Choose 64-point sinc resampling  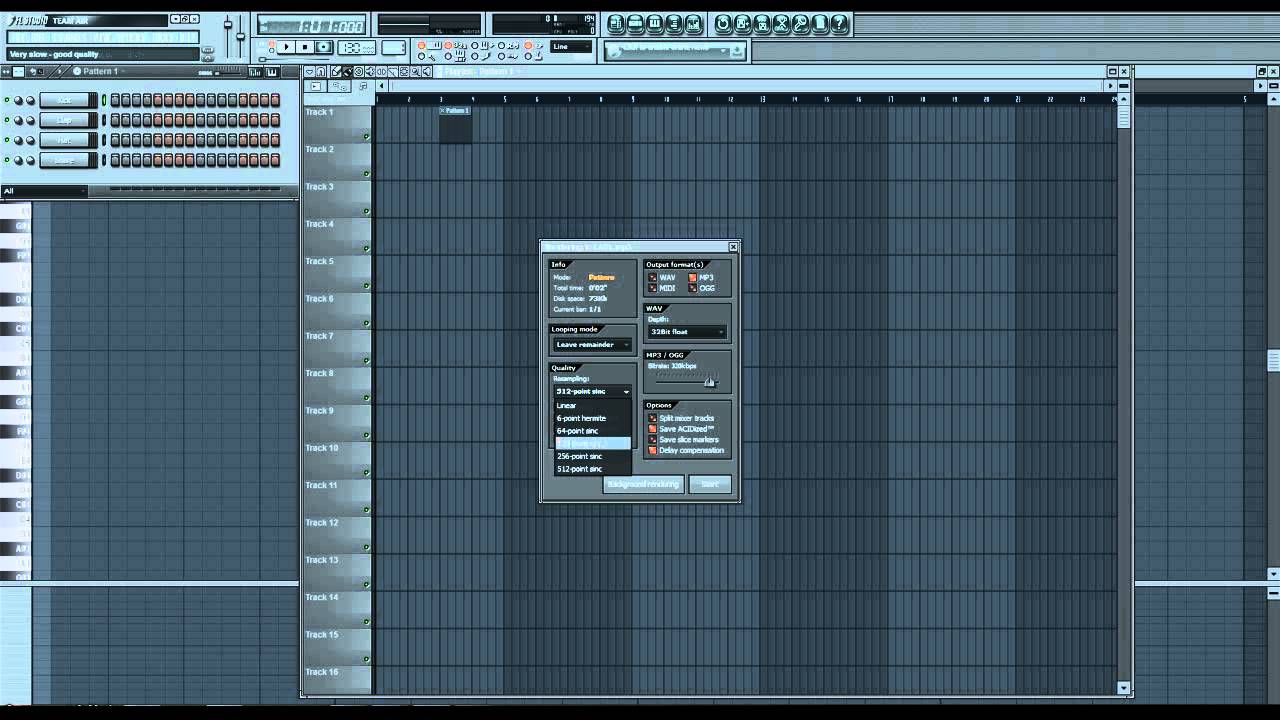[x=593, y=431]
